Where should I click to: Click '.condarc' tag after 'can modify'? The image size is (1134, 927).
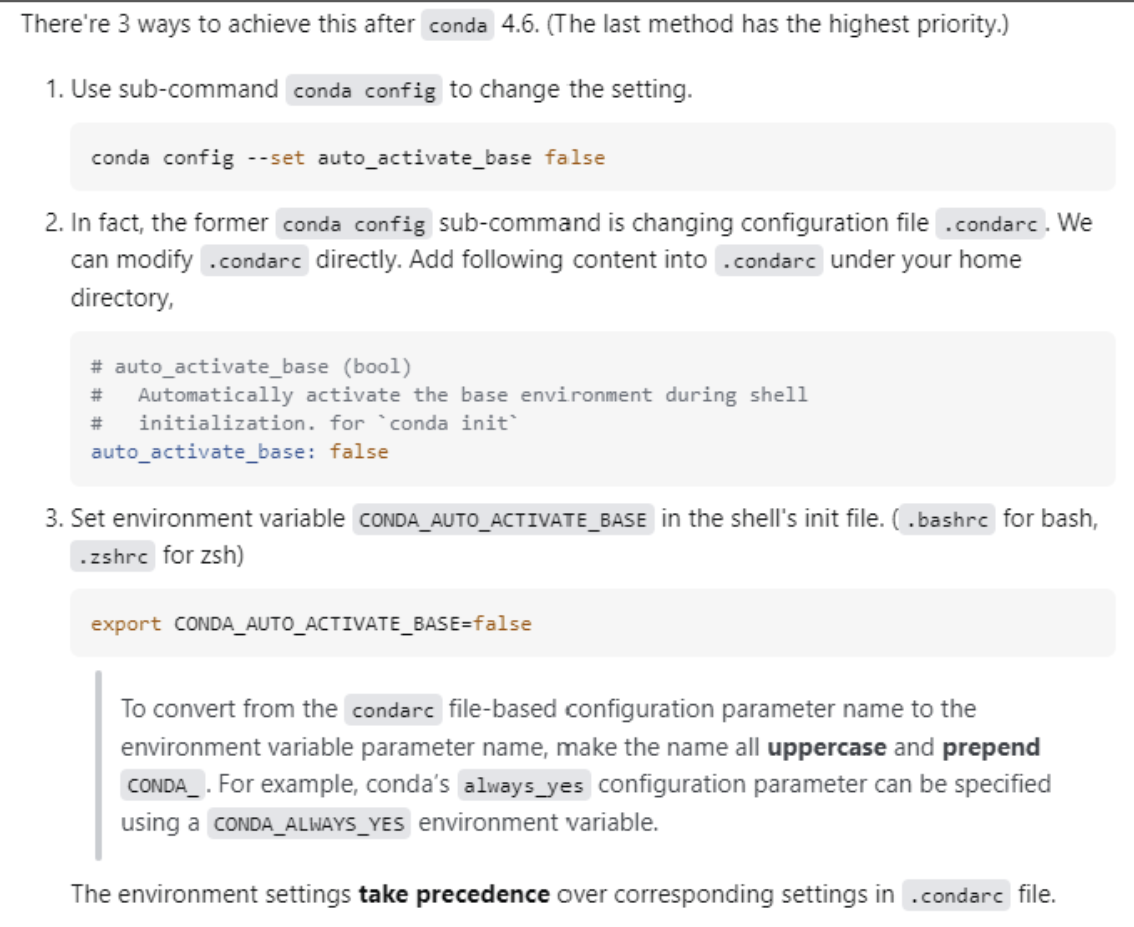tap(255, 260)
